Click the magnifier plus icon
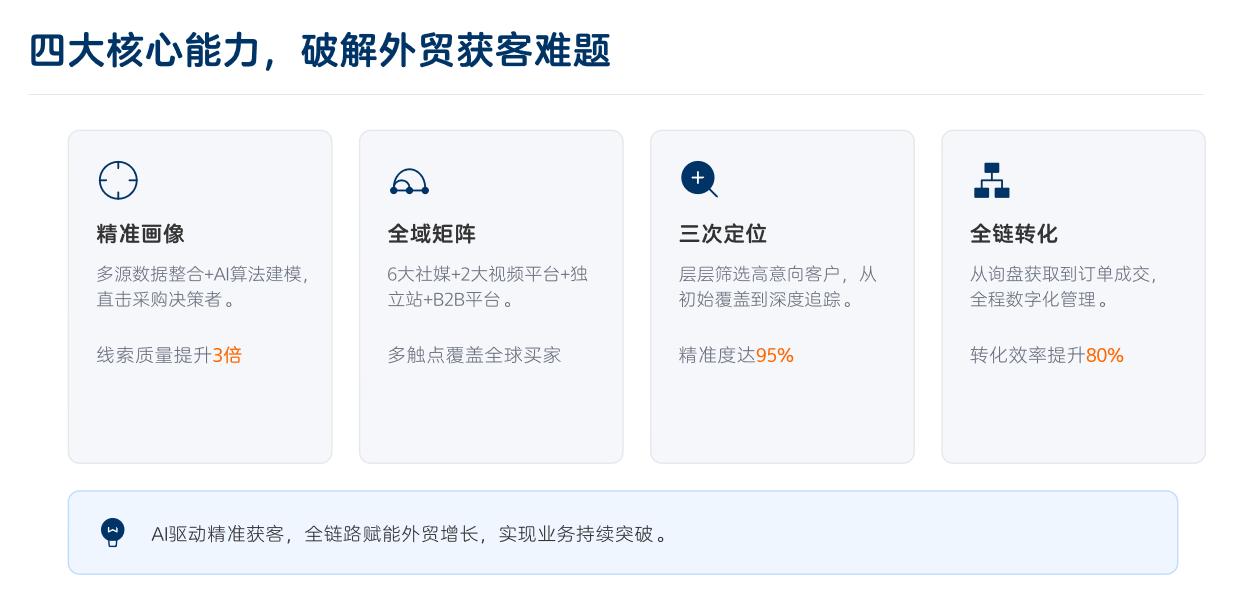Screen dimensions: 1242x603 point(699,179)
